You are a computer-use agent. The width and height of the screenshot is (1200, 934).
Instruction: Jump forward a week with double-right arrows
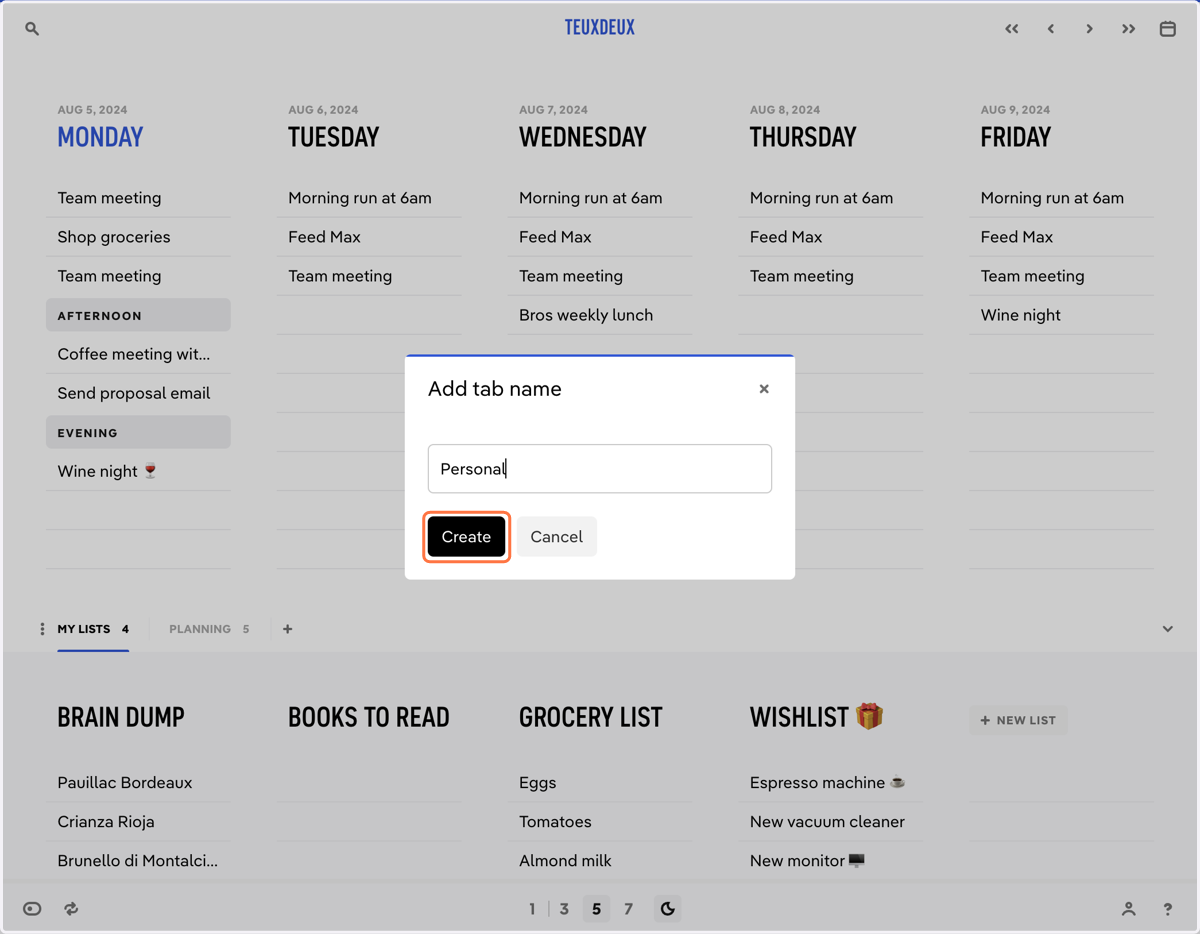pos(1128,29)
